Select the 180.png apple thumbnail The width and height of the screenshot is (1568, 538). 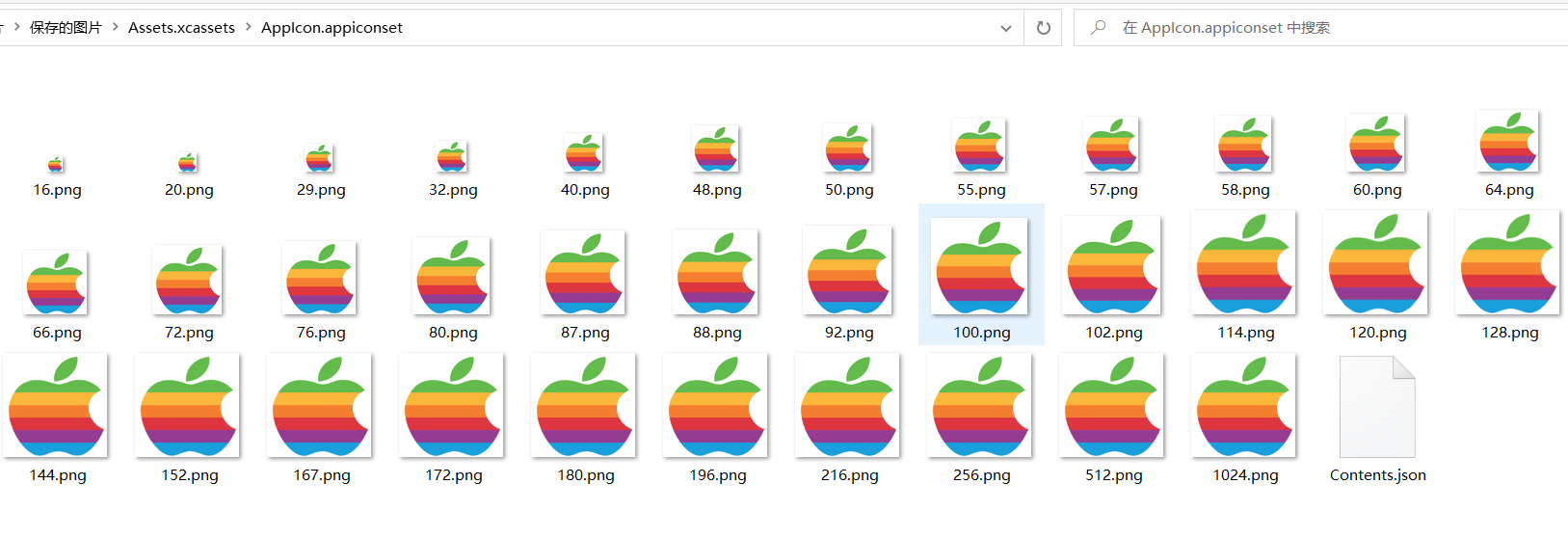coord(584,405)
